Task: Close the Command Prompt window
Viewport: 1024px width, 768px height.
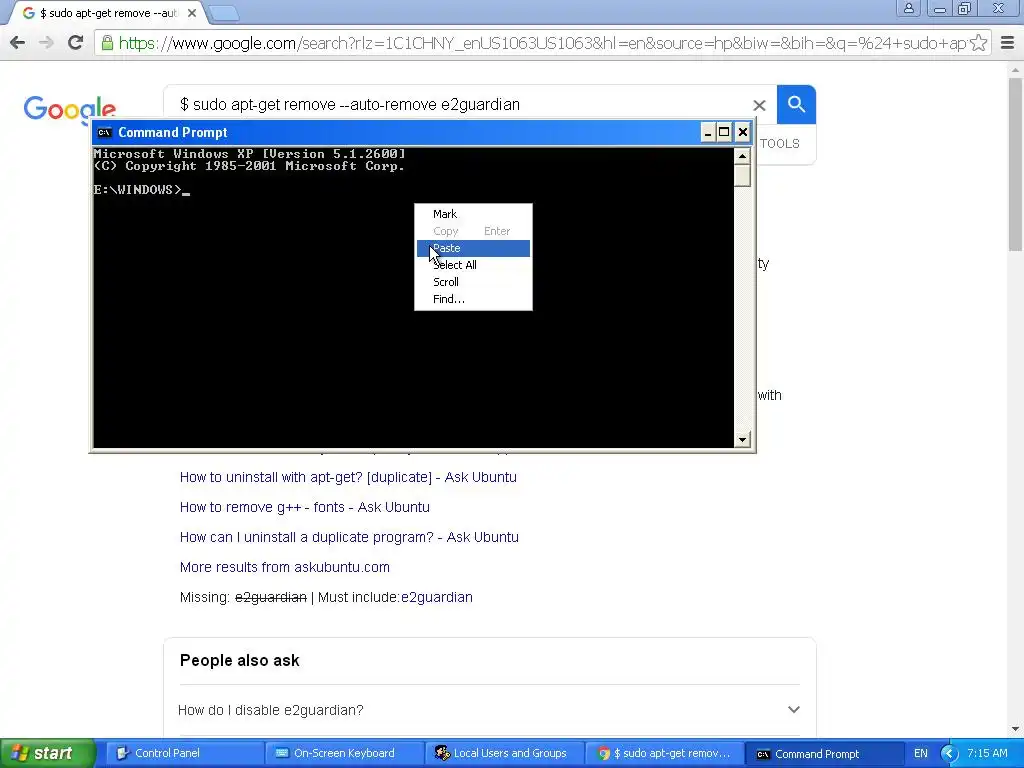Action: [743, 133]
